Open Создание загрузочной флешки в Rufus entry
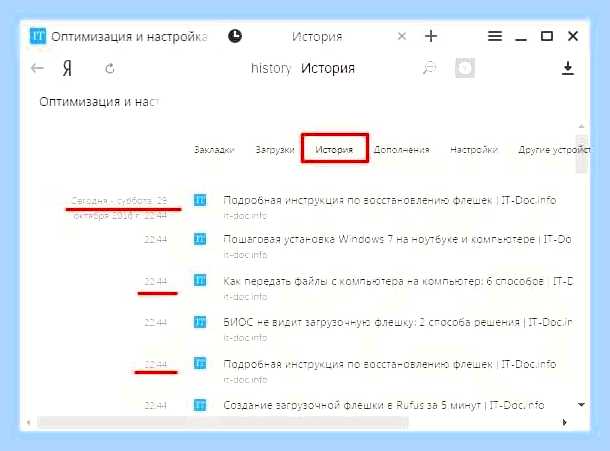The height and width of the screenshot is (451, 610). pyautogui.click(x=384, y=405)
